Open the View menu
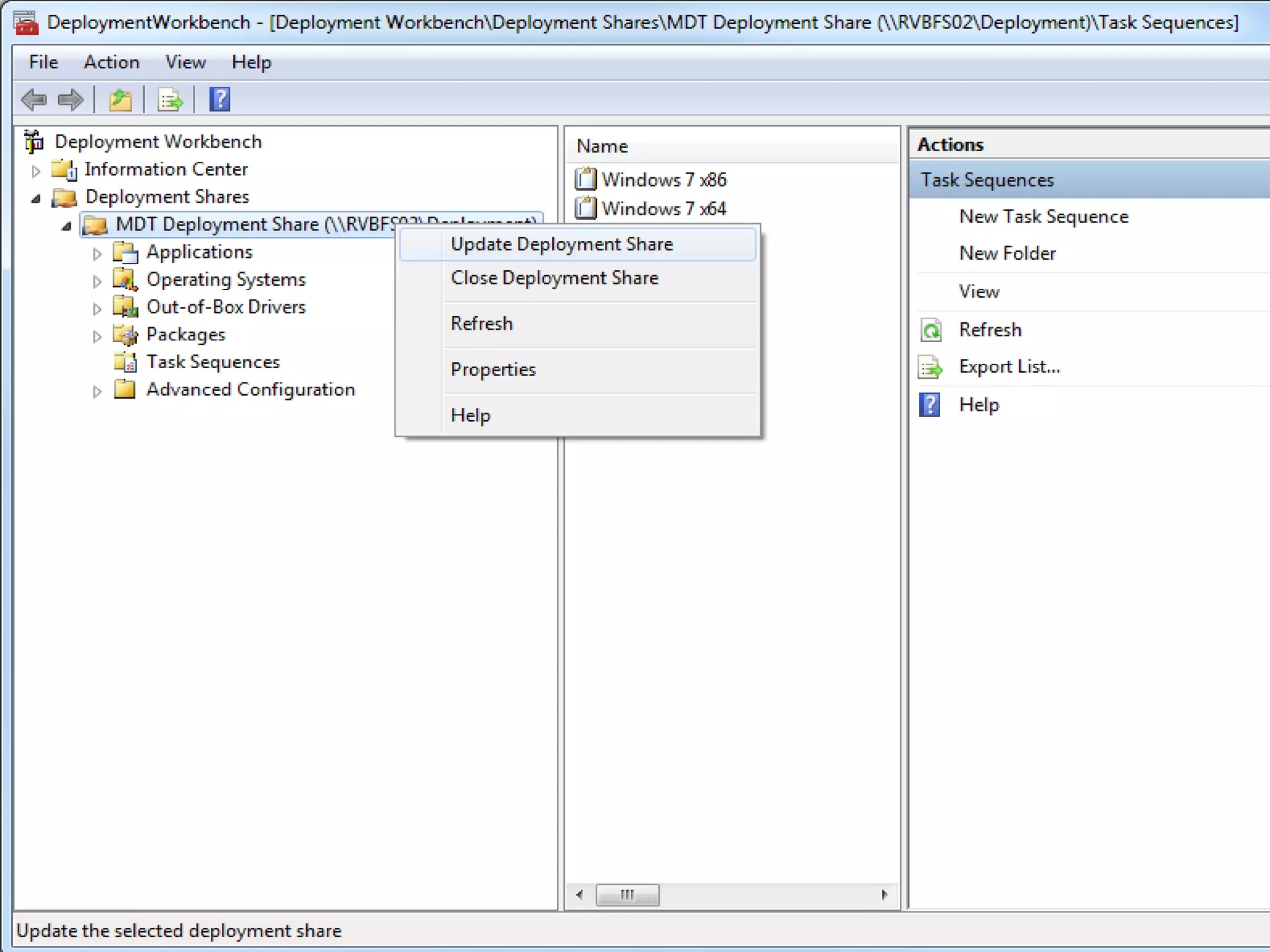Screen dimensions: 1270x952 (x=185, y=63)
